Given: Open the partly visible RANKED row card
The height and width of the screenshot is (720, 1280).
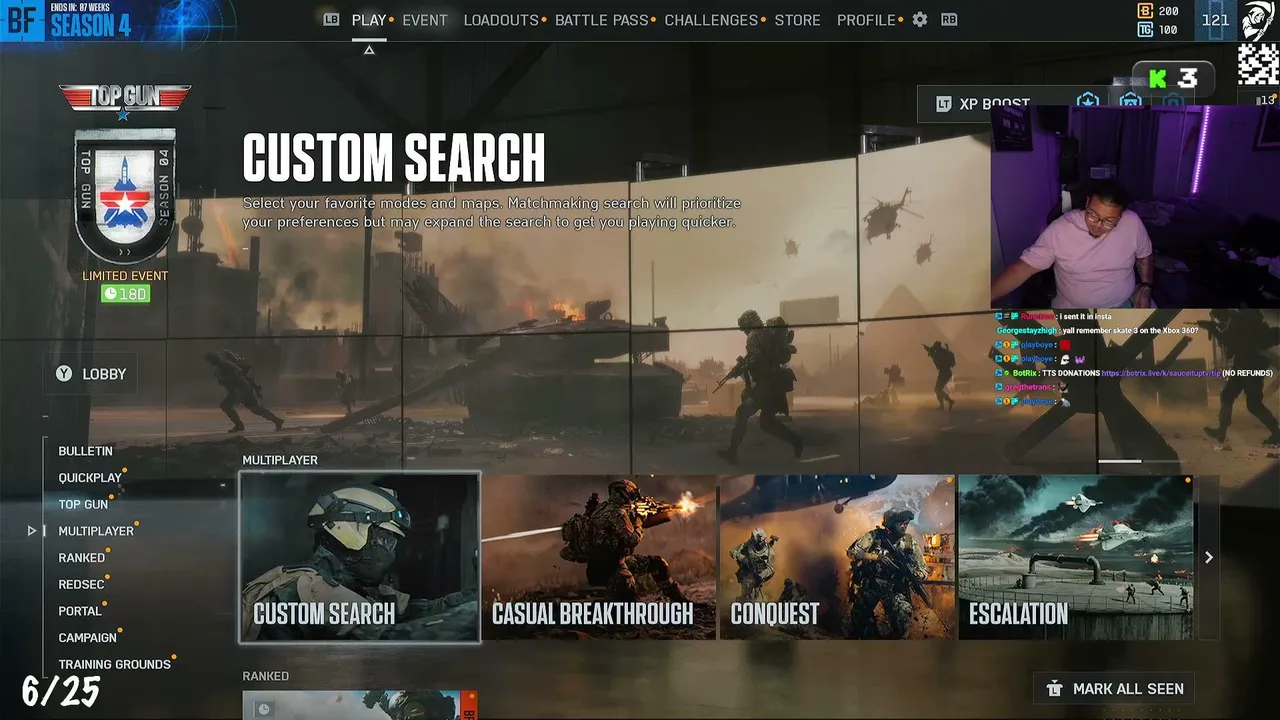Looking at the screenshot, I should pyautogui.click(x=360, y=705).
